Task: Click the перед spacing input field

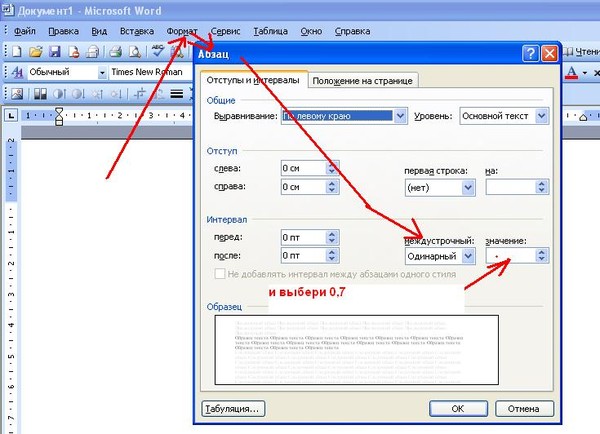Action: [303, 237]
